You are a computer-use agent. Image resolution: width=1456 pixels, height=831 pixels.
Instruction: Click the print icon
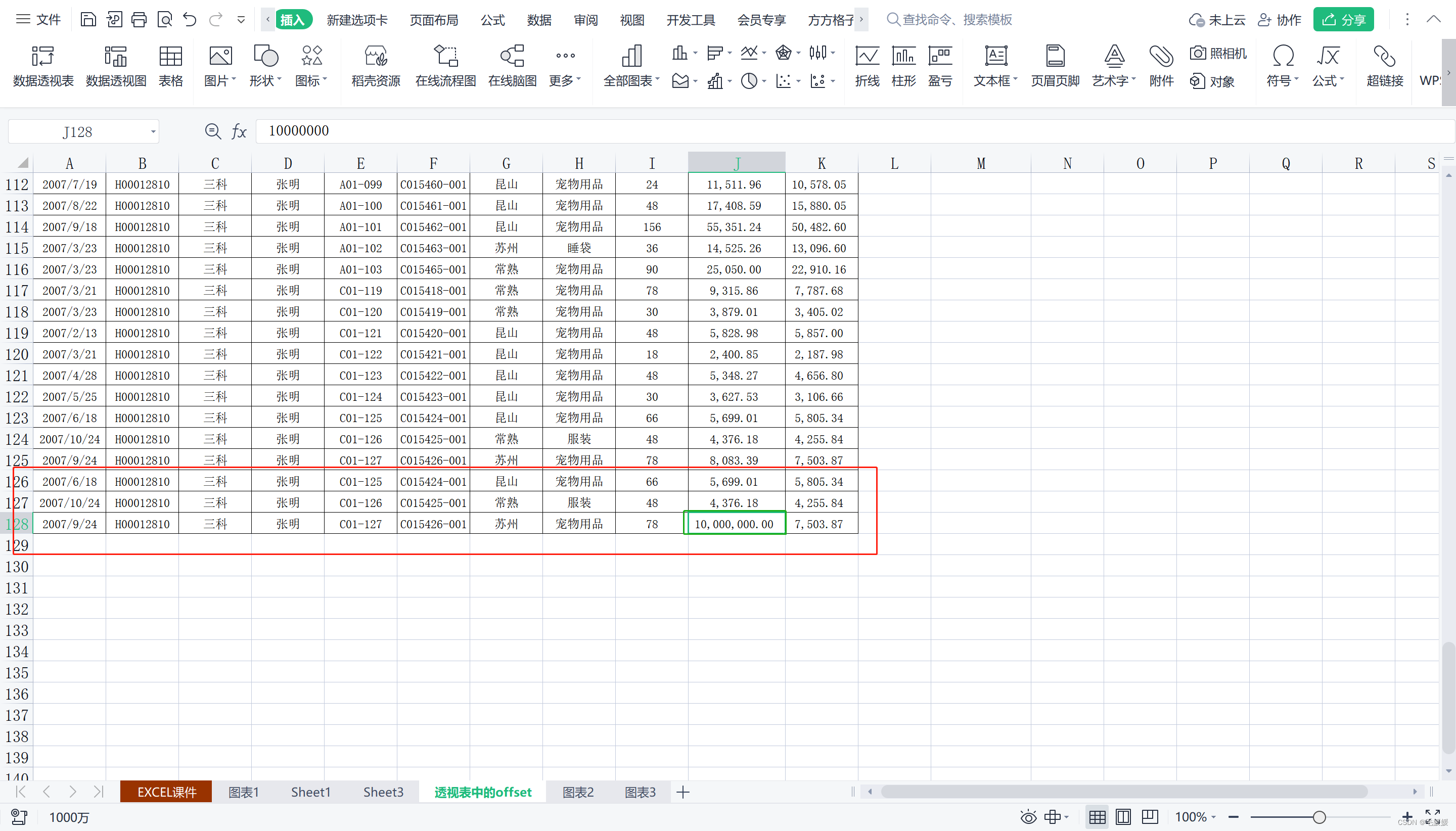pyautogui.click(x=139, y=20)
